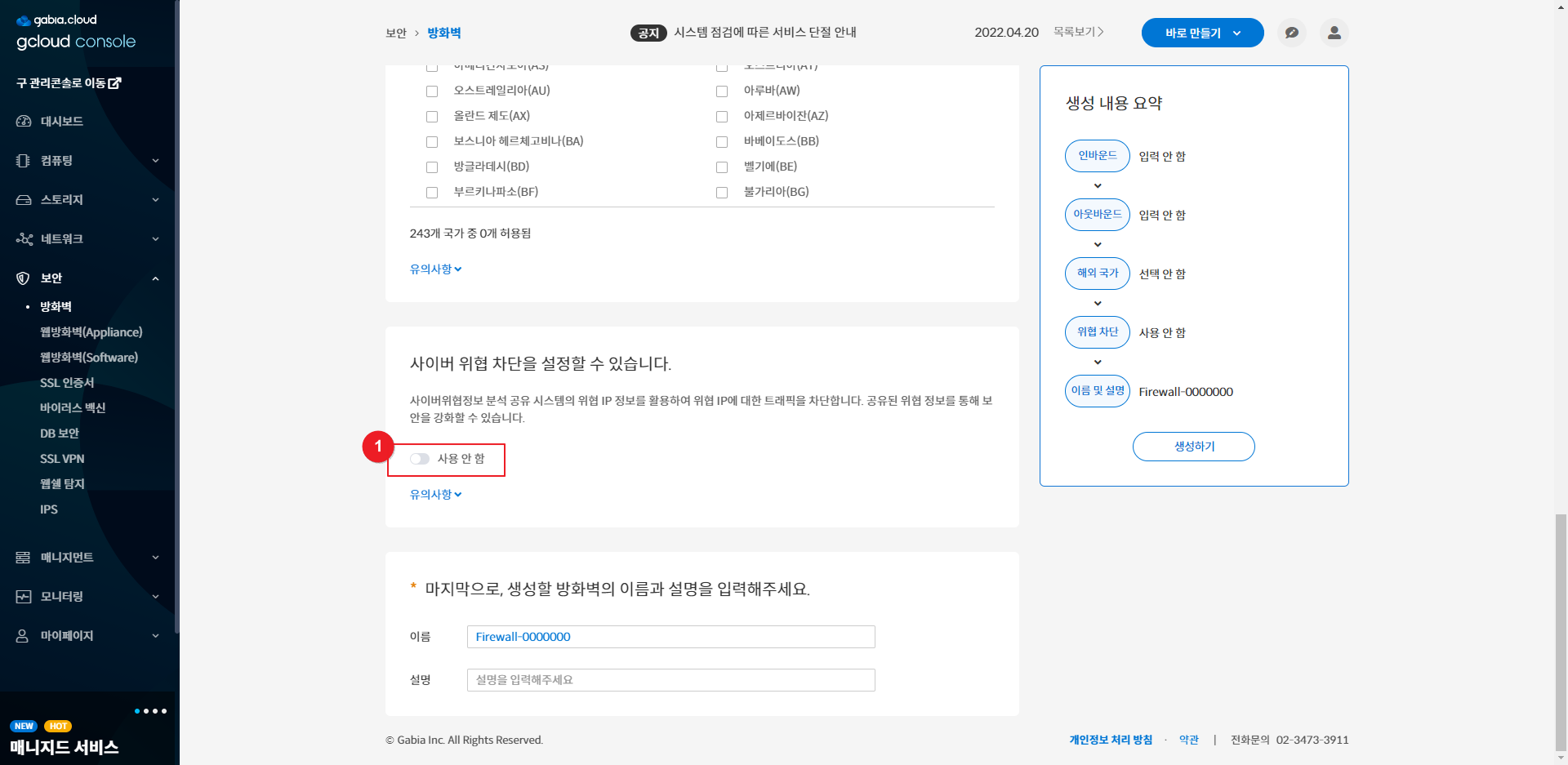
Task: Expand 유의사항 under cyber threat section
Action: pyautogui.click(x=435, y=495)
